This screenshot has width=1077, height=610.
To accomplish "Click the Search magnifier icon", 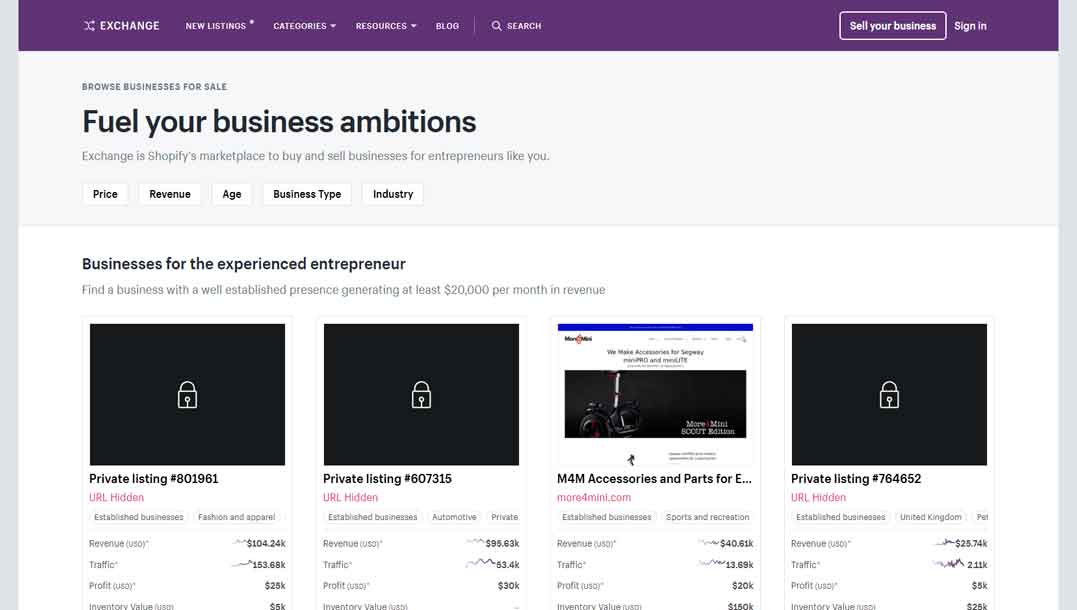I will pyautogui.click(x=496, y=25).
